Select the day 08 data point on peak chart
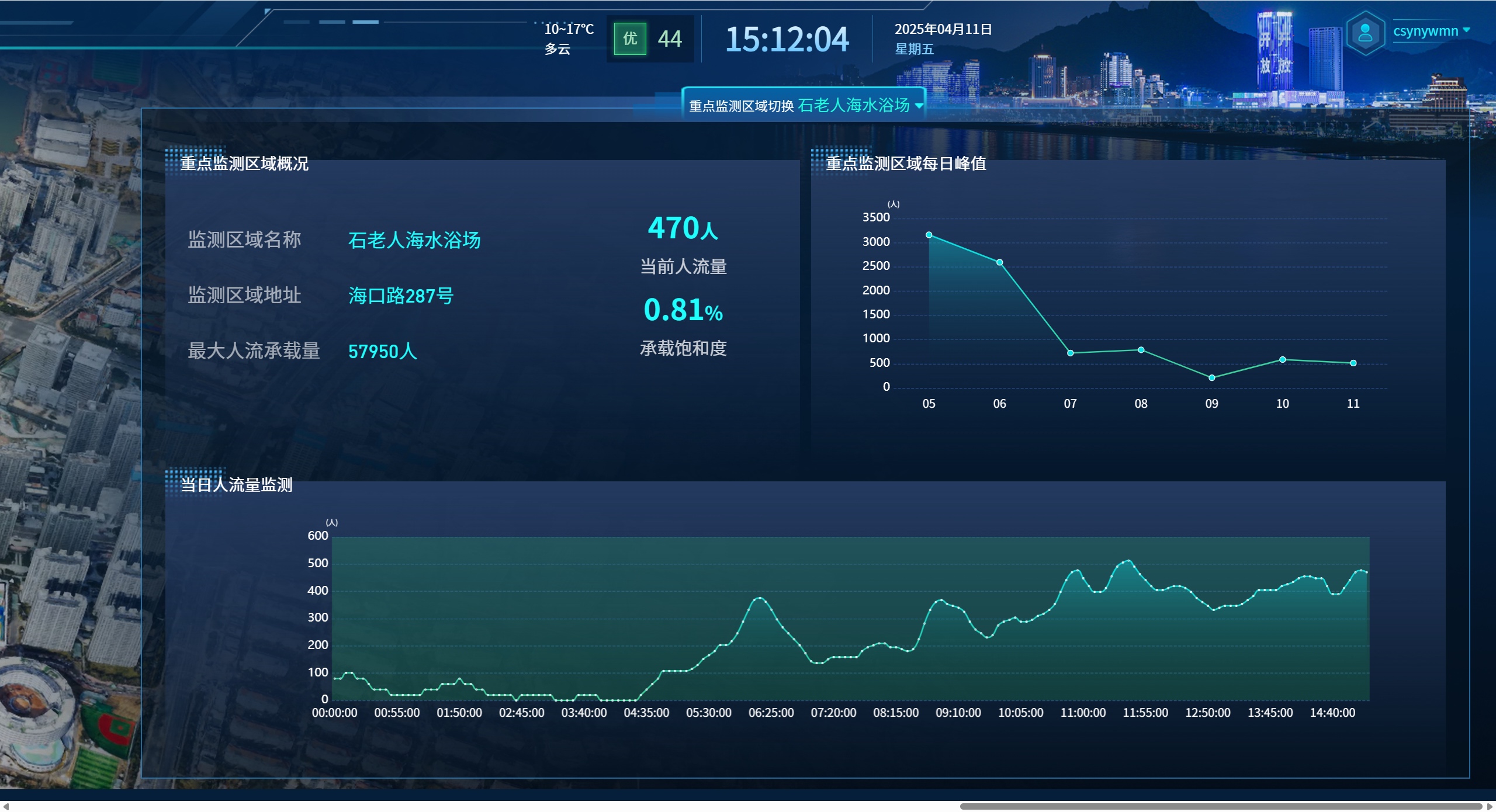Viewport: 1496px width, 812px height. click(1141, 350)
